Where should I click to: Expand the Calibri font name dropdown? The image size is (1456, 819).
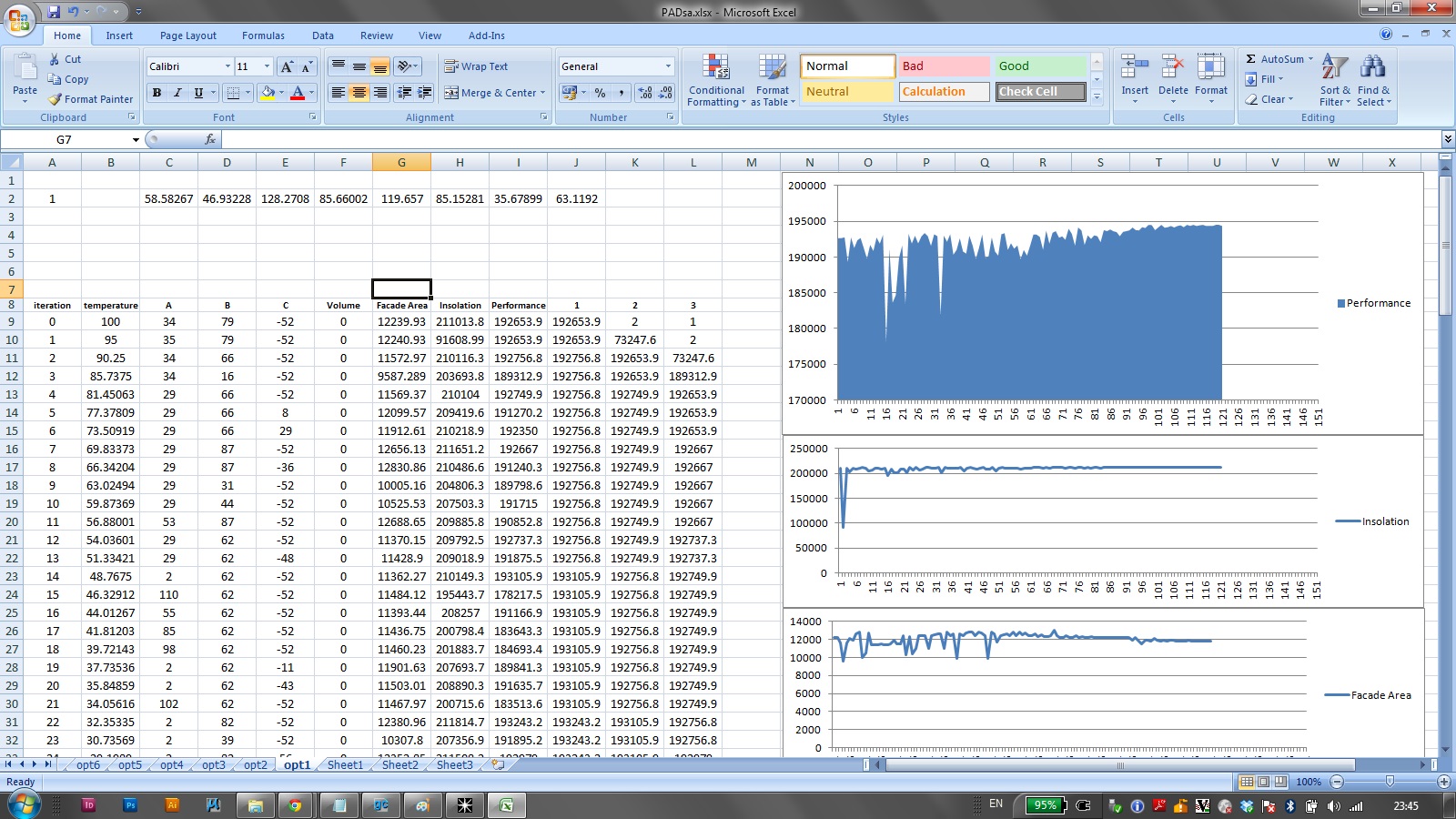227,66
